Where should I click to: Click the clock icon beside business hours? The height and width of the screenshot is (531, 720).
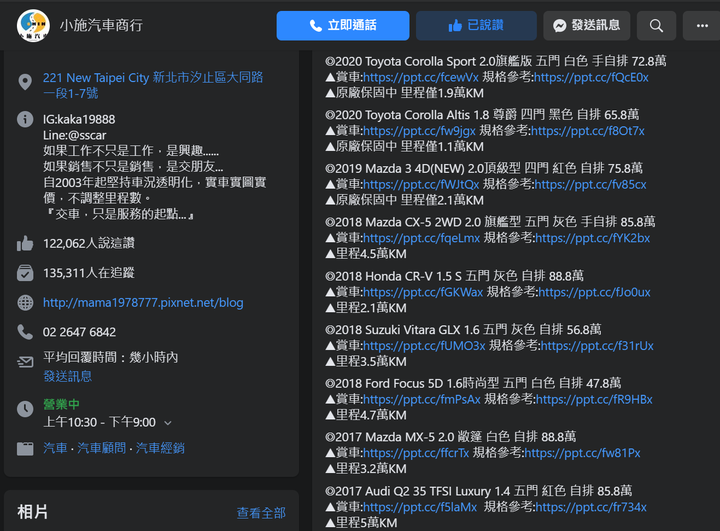click(x=25, y=409)
